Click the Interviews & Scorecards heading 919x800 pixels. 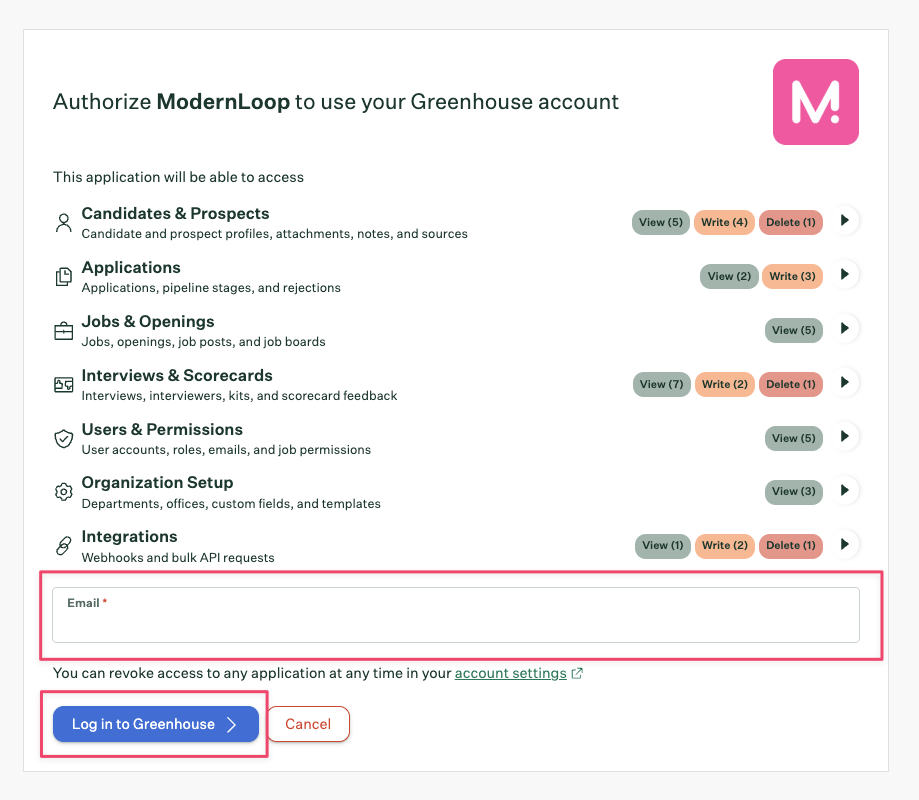[x=177, y=375]
